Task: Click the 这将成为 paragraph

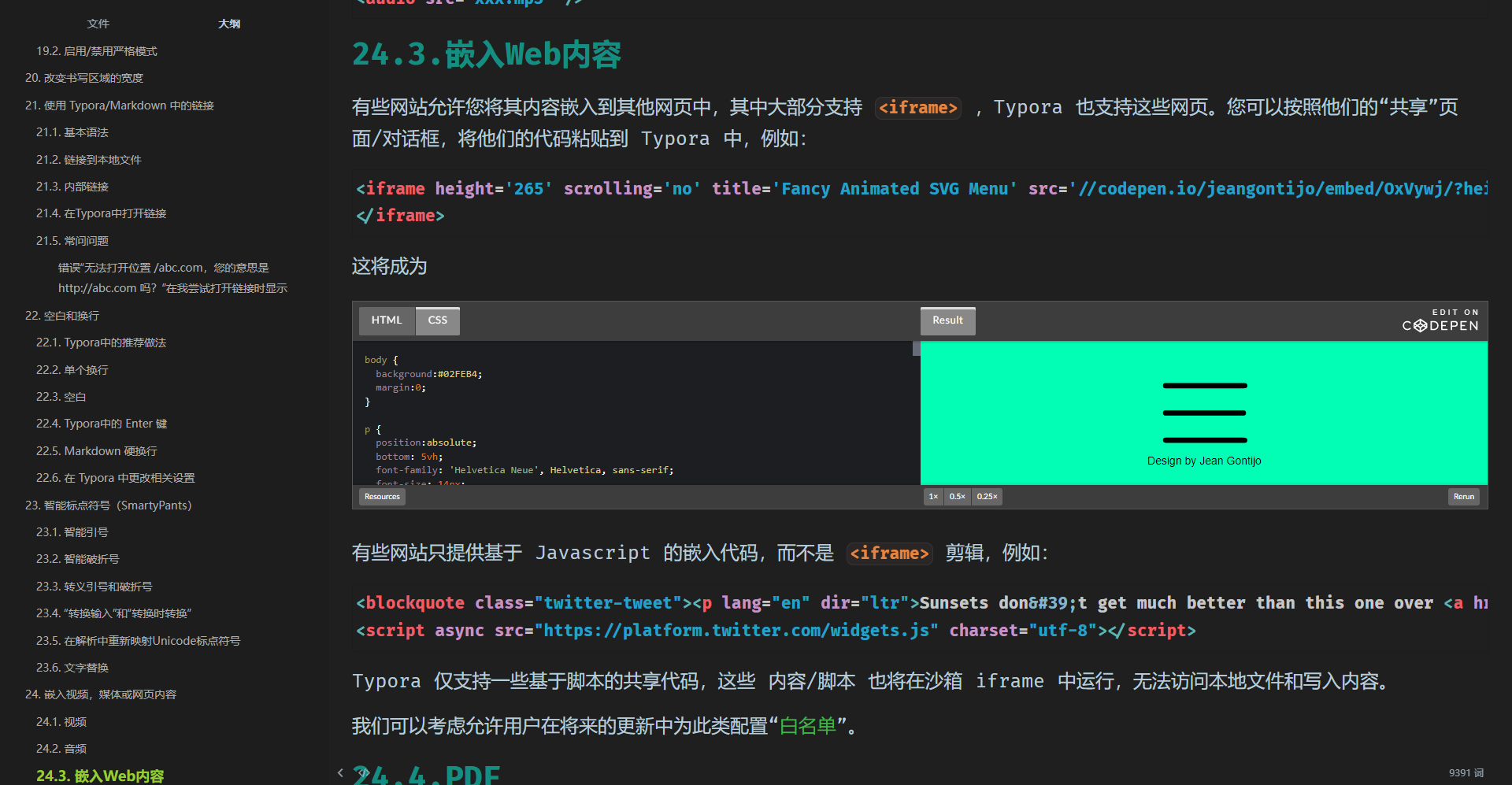Action: 390,266
